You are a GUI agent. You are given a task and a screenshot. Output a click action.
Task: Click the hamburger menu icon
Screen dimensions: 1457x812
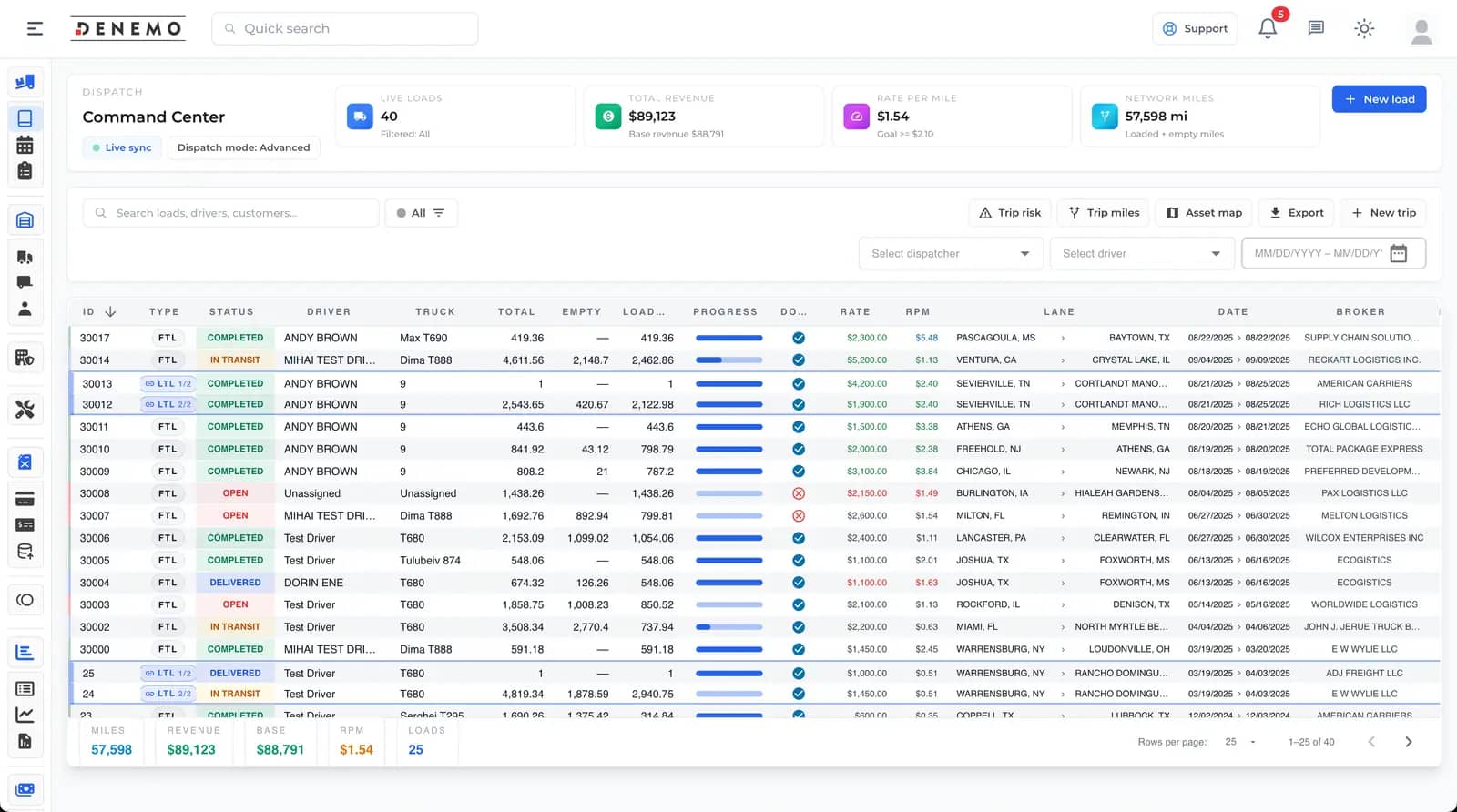click(35, 29)
